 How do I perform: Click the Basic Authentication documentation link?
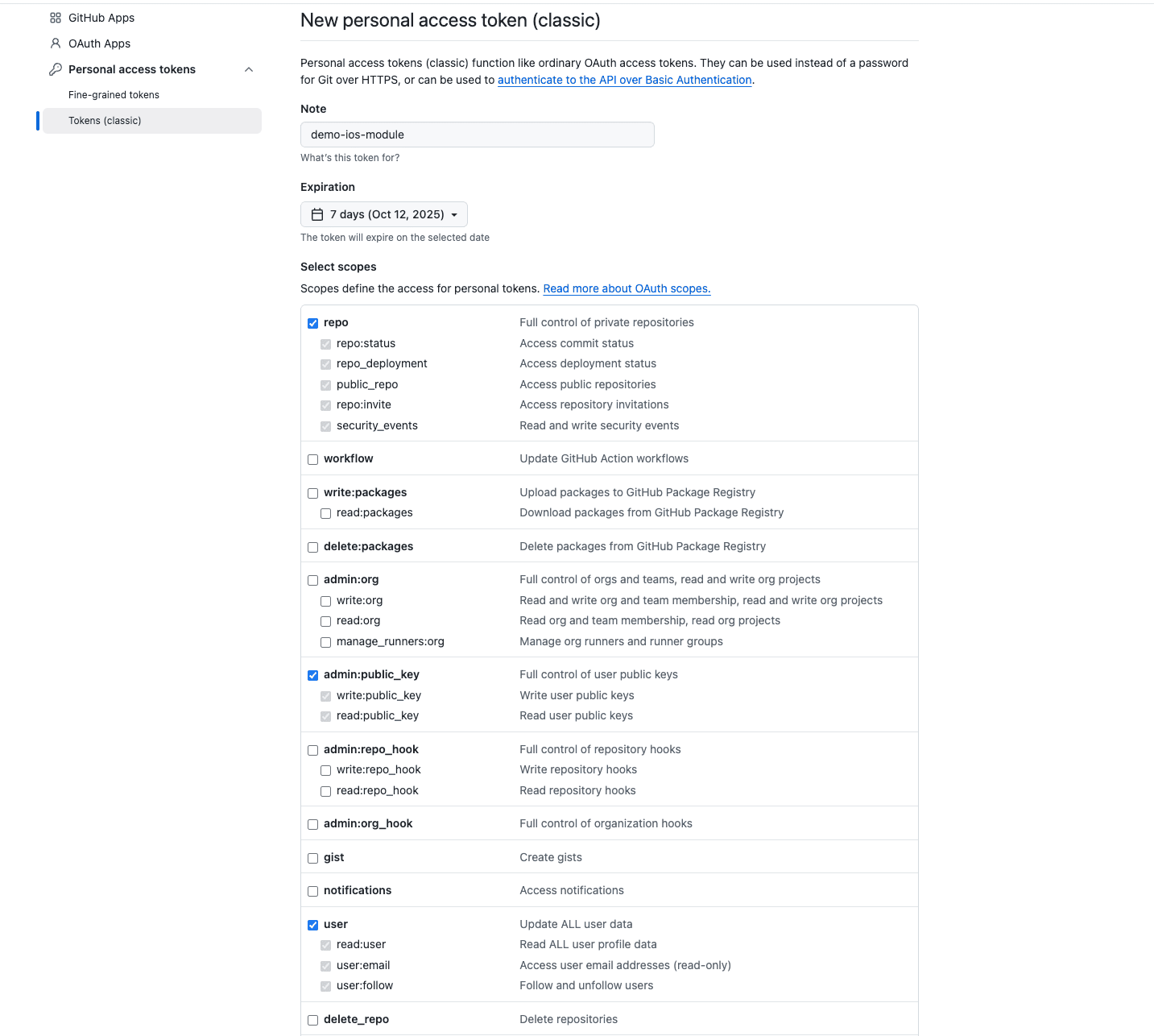624,80
